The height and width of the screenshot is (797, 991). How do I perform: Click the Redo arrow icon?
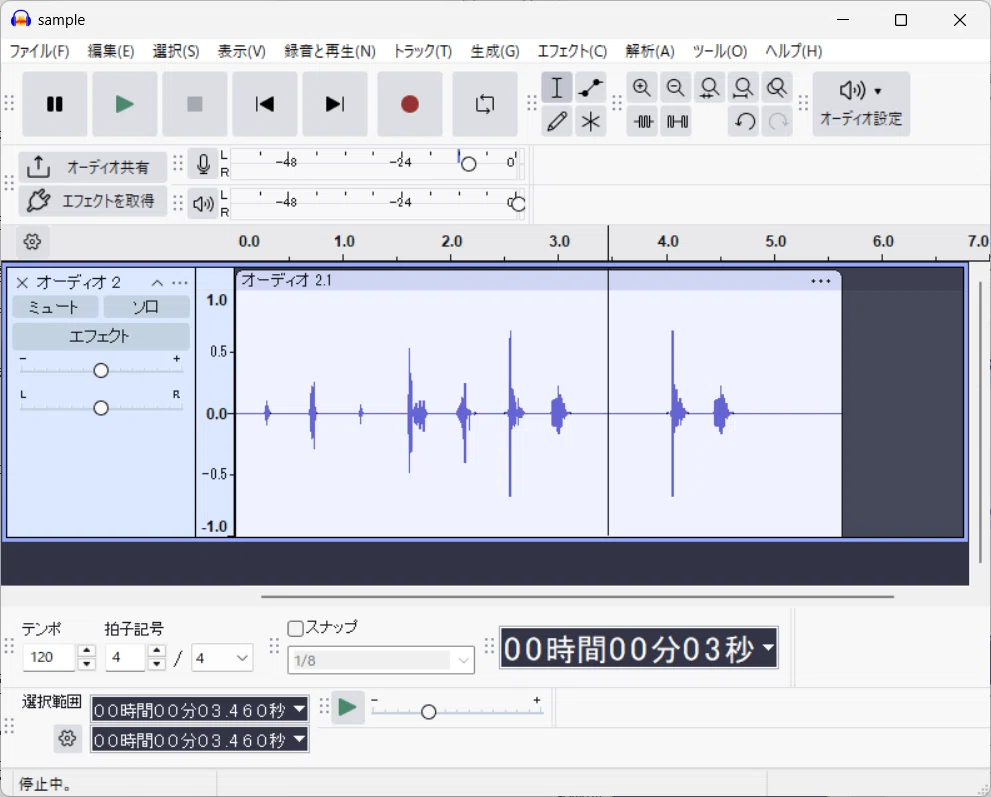click(777, 121)
